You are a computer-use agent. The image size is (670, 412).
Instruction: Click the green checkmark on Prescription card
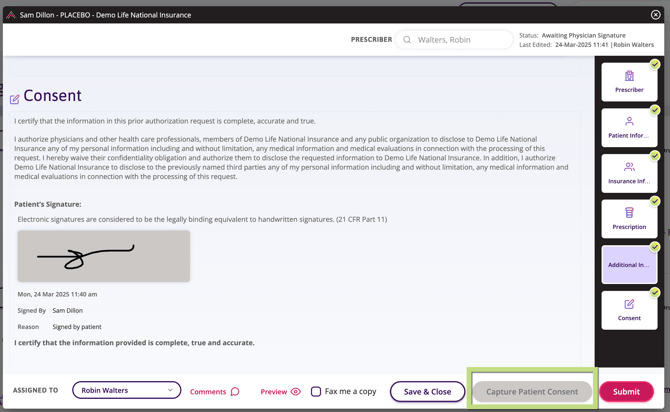click(655, 201)
